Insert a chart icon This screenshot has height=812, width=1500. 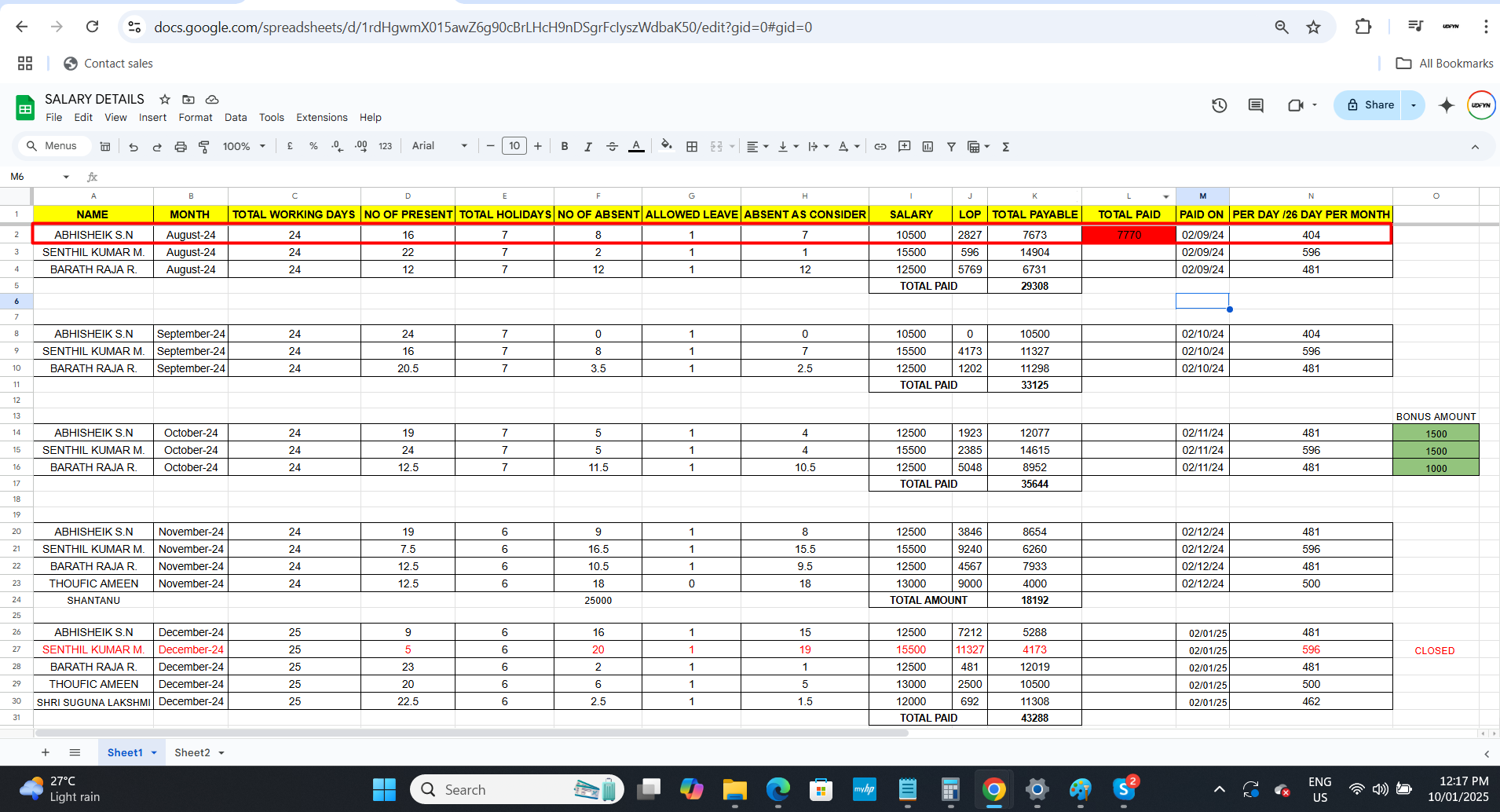point(927,146)
